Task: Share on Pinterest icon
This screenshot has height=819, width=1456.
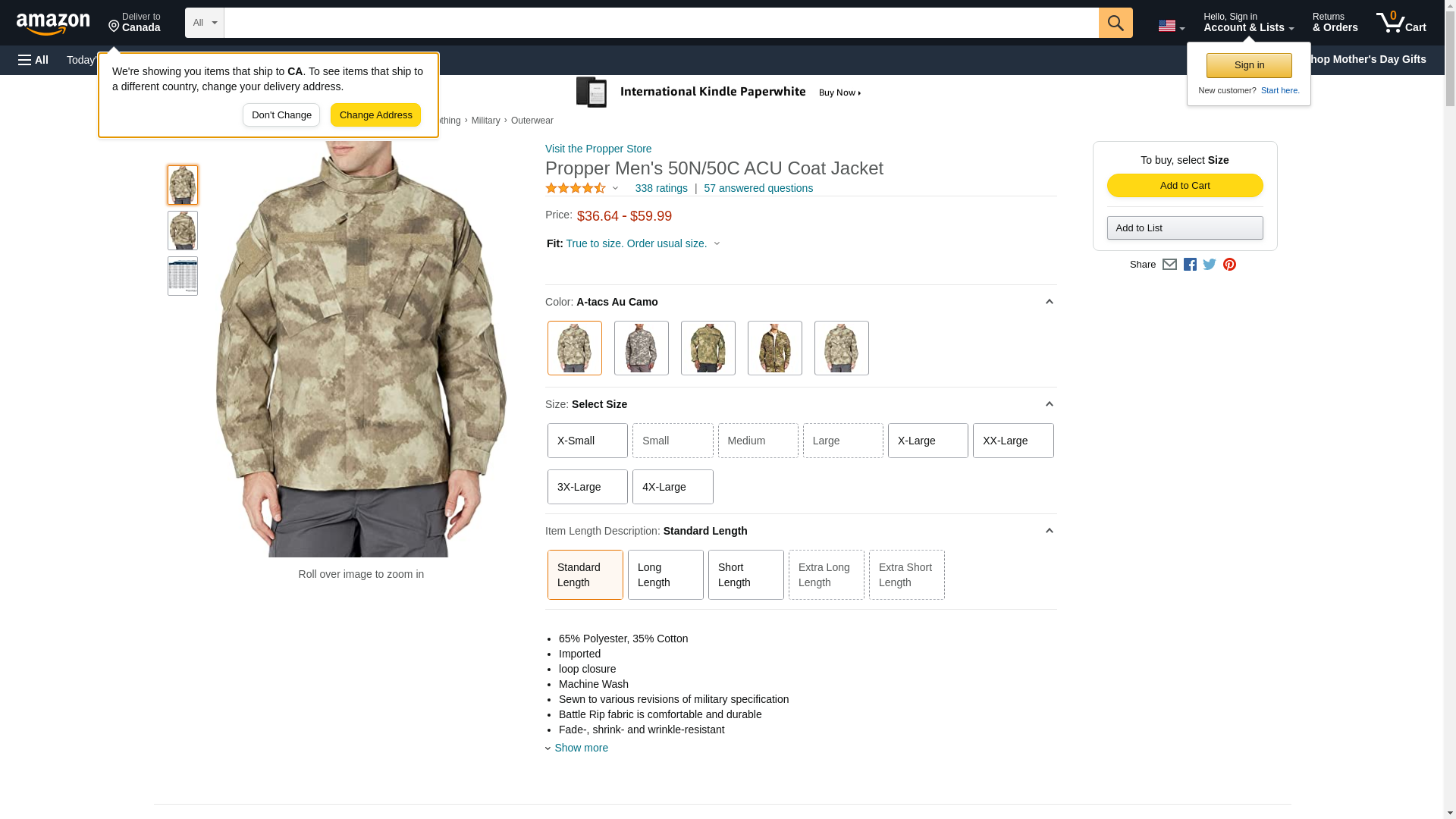Action: click(x=1229, y=265)
